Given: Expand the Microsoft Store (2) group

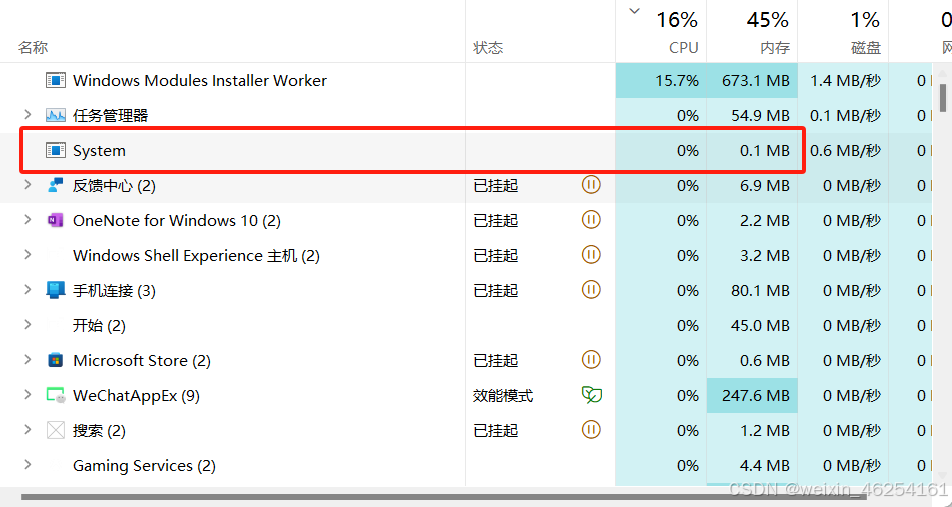Looking at the screenshot, I should [27, 359].
